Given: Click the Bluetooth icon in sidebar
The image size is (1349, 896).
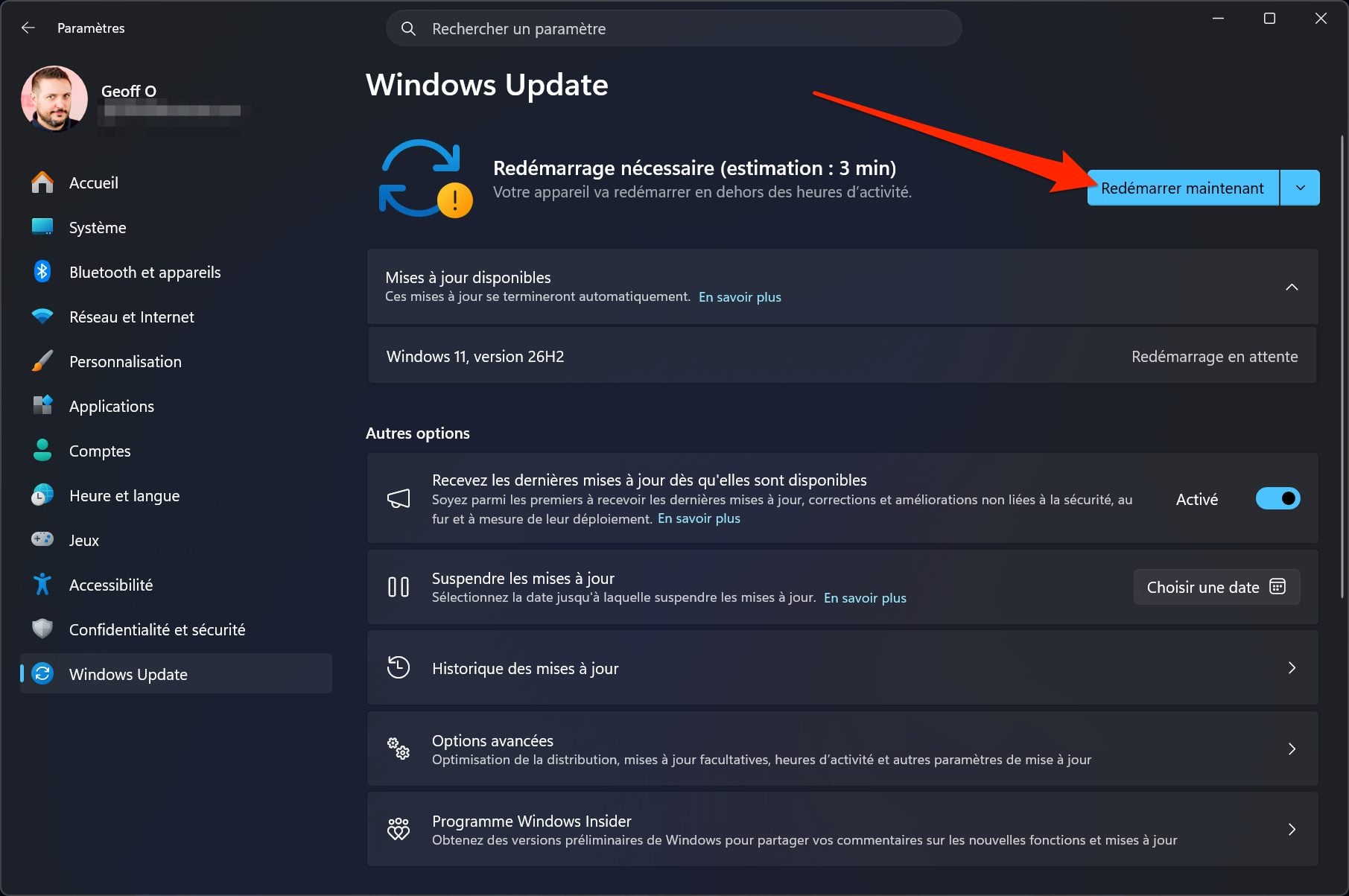Looking at the screenshot, I should click(42, 272).
